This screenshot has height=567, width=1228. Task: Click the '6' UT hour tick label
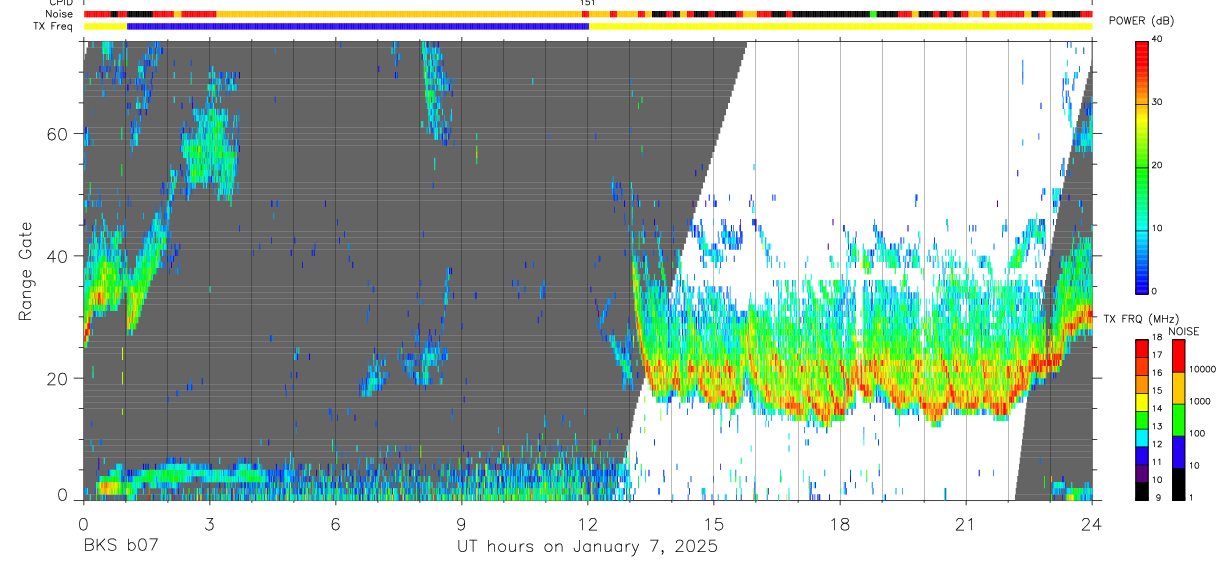point(335,523)
